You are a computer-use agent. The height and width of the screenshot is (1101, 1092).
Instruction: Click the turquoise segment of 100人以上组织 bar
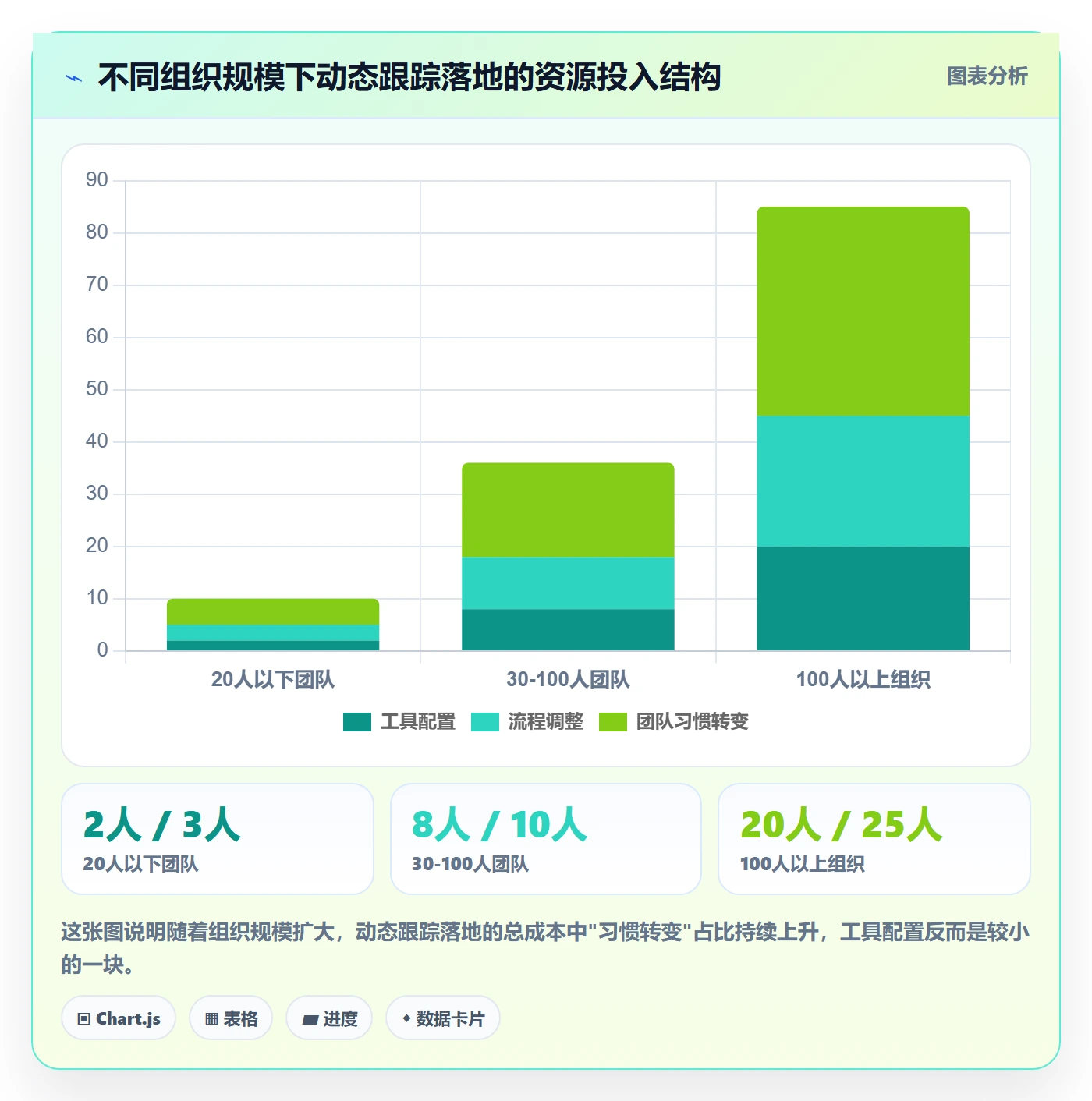coord(863,481)
